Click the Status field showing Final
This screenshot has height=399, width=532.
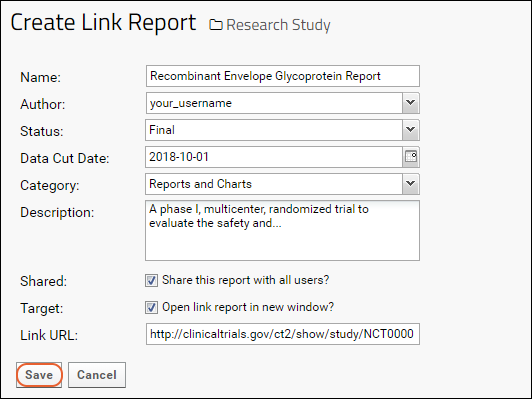(274, 130)
